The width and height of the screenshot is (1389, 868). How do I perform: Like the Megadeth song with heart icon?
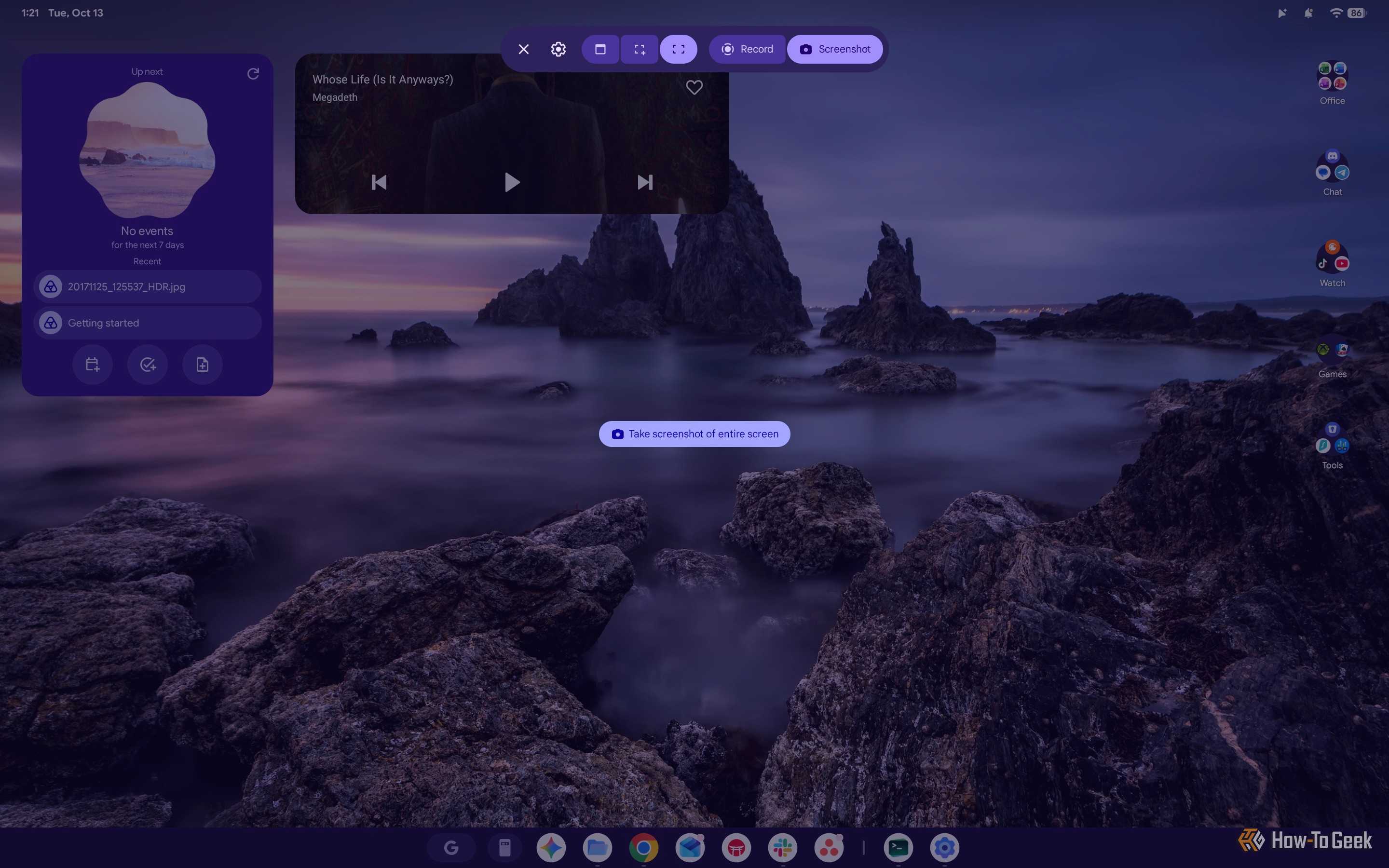click(x=694, y=87)
